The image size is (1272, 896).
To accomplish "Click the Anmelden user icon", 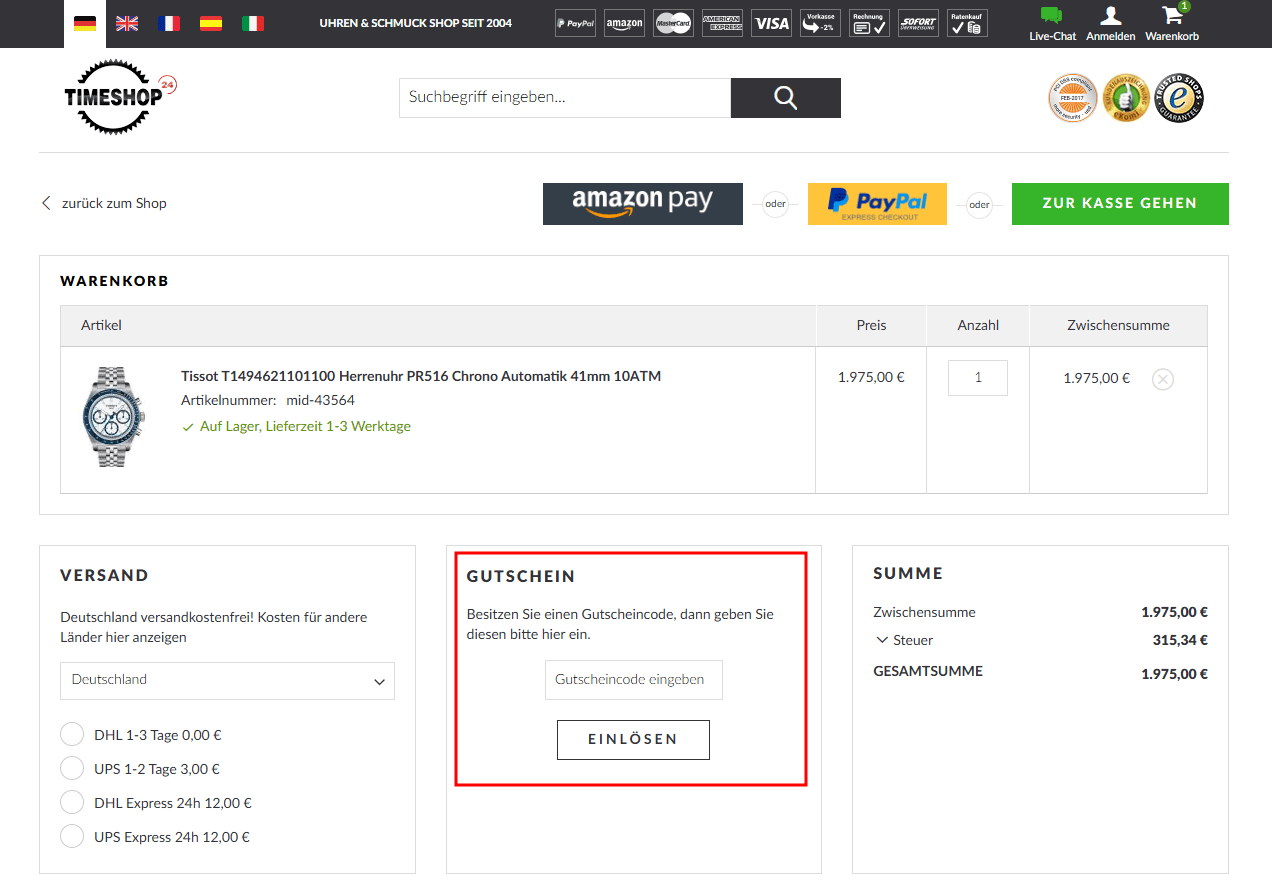I will (x=1110, y=17).
